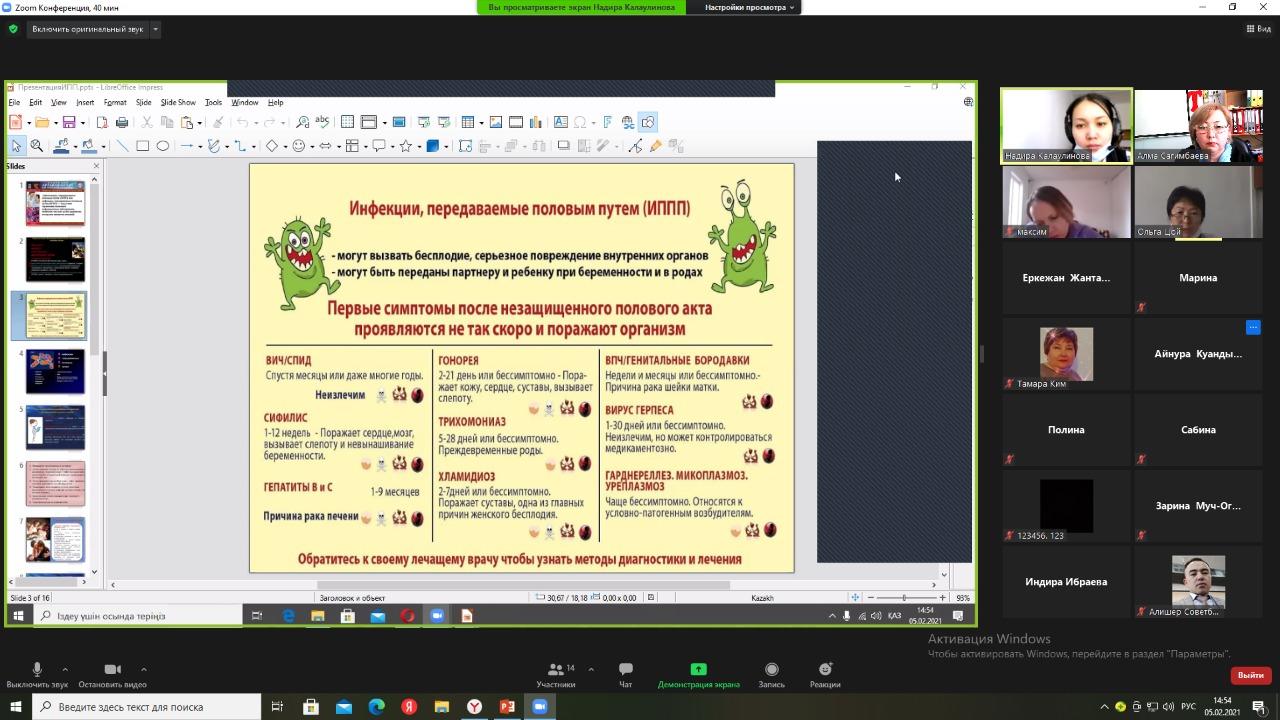The width and height of the screenshot is (1280, 720).
Task: Mute microphone with Выключить звук
Action: click(37, 675)
